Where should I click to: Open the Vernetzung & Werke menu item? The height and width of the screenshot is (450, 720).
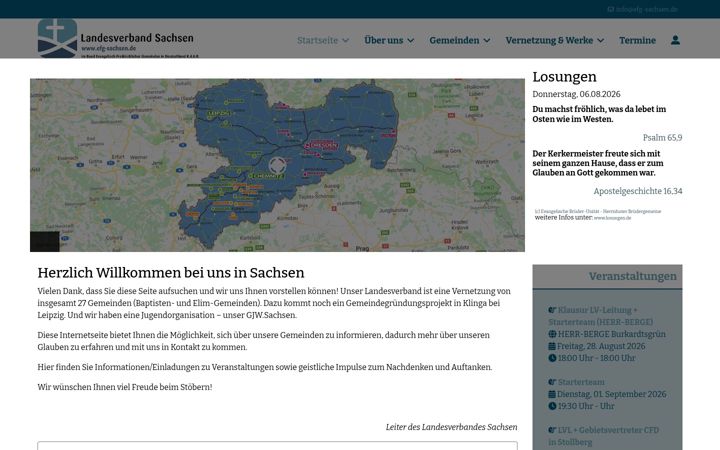pos(549,40)
